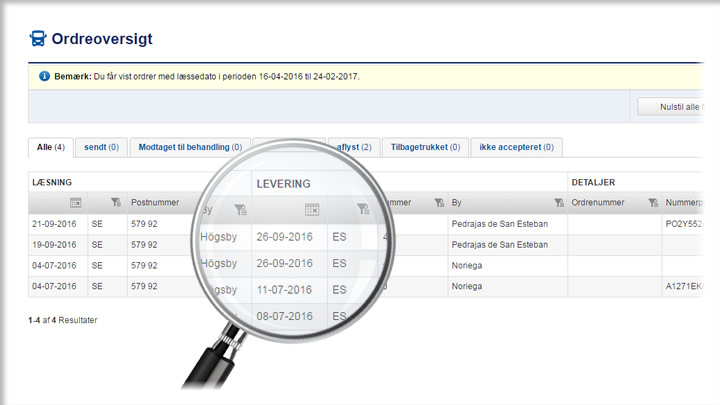Click the Nulstil alle button

pyautogui.click(x=671, y=107)
